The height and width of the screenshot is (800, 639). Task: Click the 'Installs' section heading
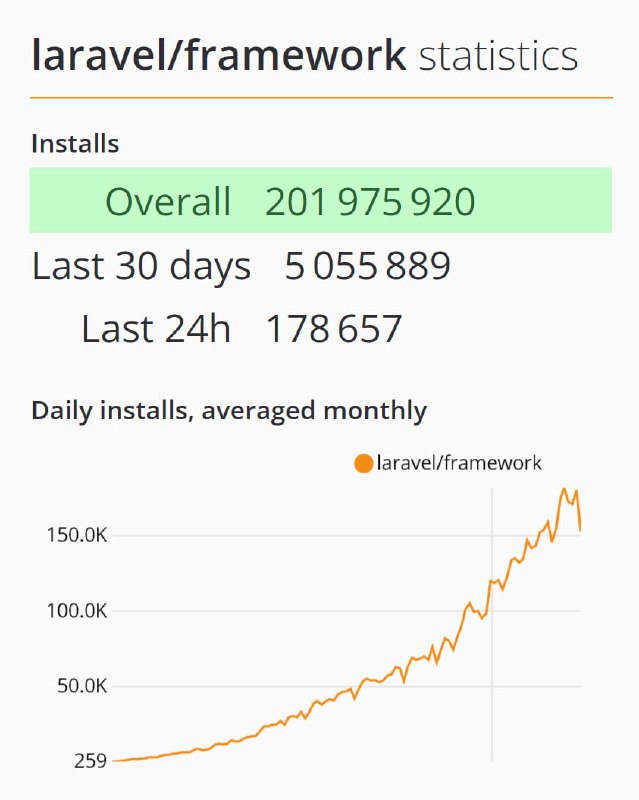tap(75, 143)
